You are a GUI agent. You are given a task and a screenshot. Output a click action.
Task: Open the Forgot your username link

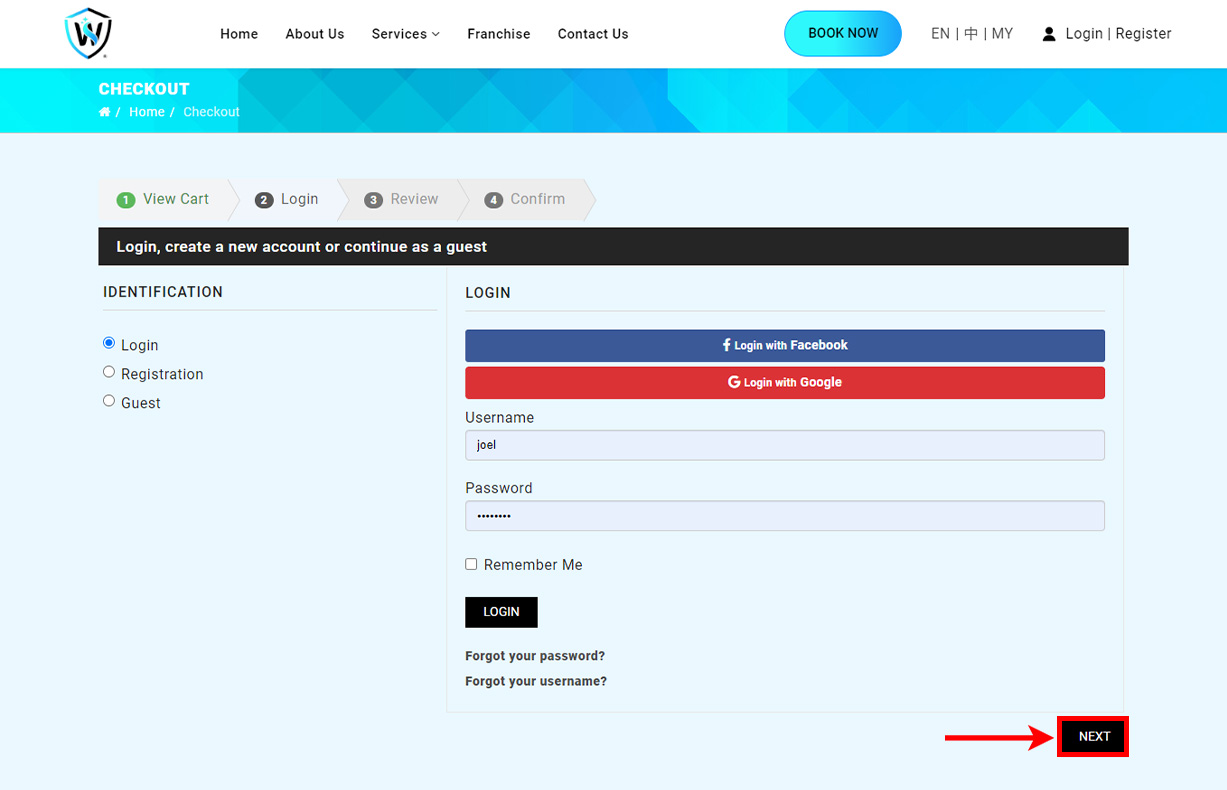point(536,681)
